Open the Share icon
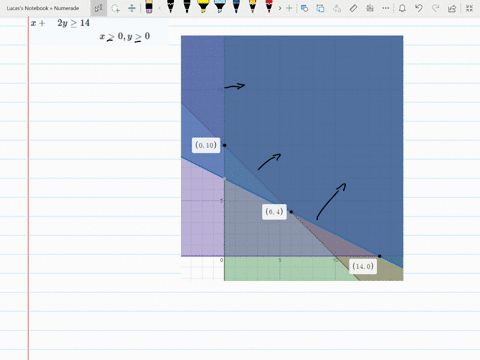The width and height of the screenshot is (480, 360). tap(452, 8)
